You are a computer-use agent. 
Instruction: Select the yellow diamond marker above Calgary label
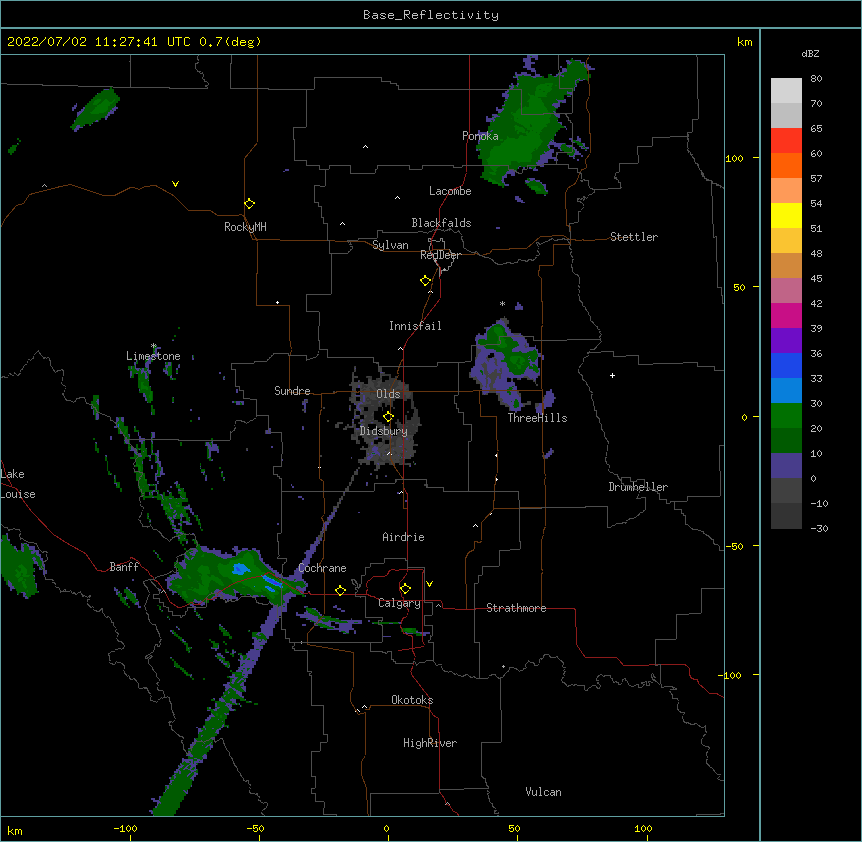click(x=405, y=589)
